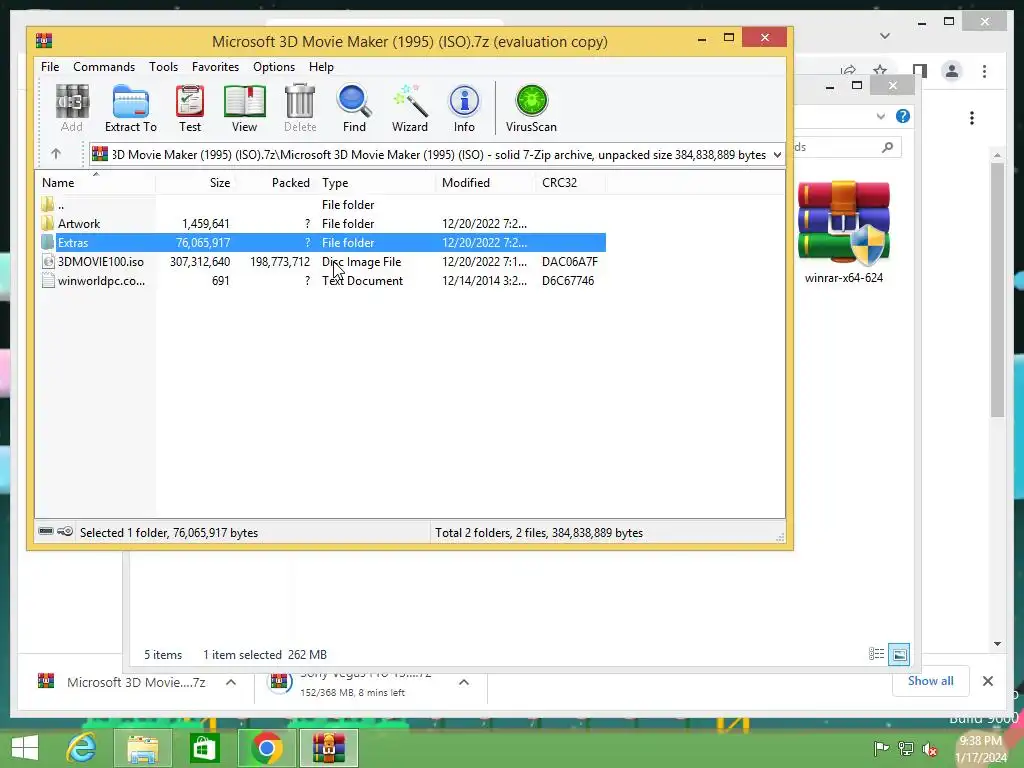Expand Sony Vegas download options chevron
This screenshot has width=1024, height=768.
(464, 682)
